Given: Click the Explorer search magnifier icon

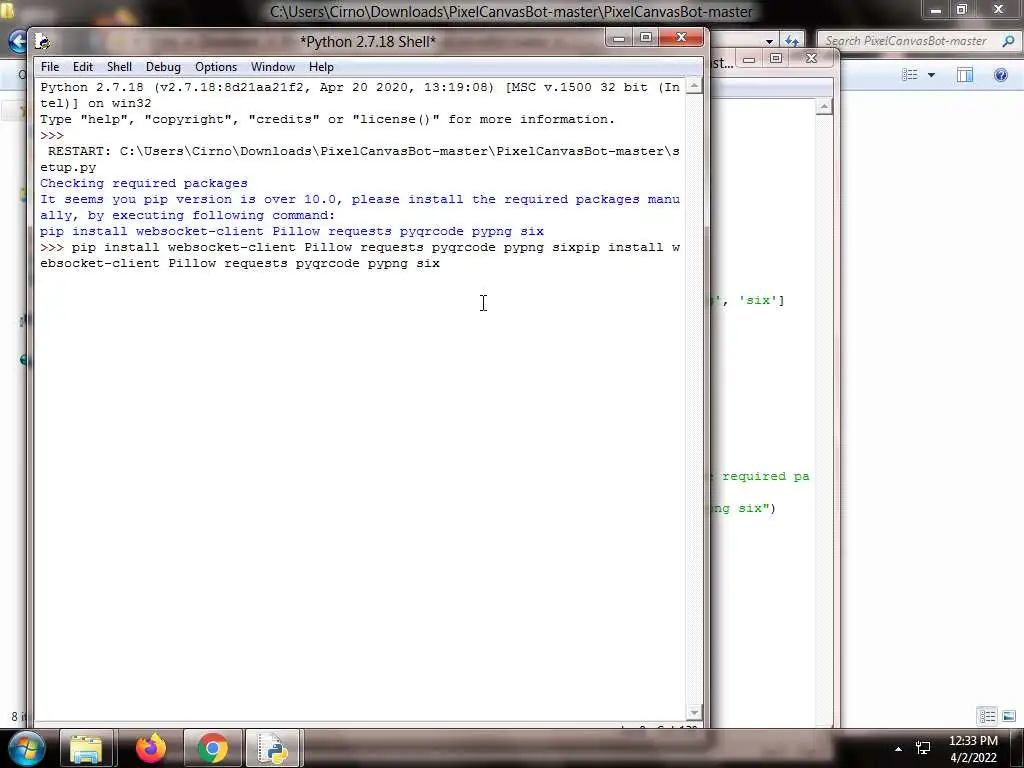Looking at the screenshot, I should [1008, 40].
